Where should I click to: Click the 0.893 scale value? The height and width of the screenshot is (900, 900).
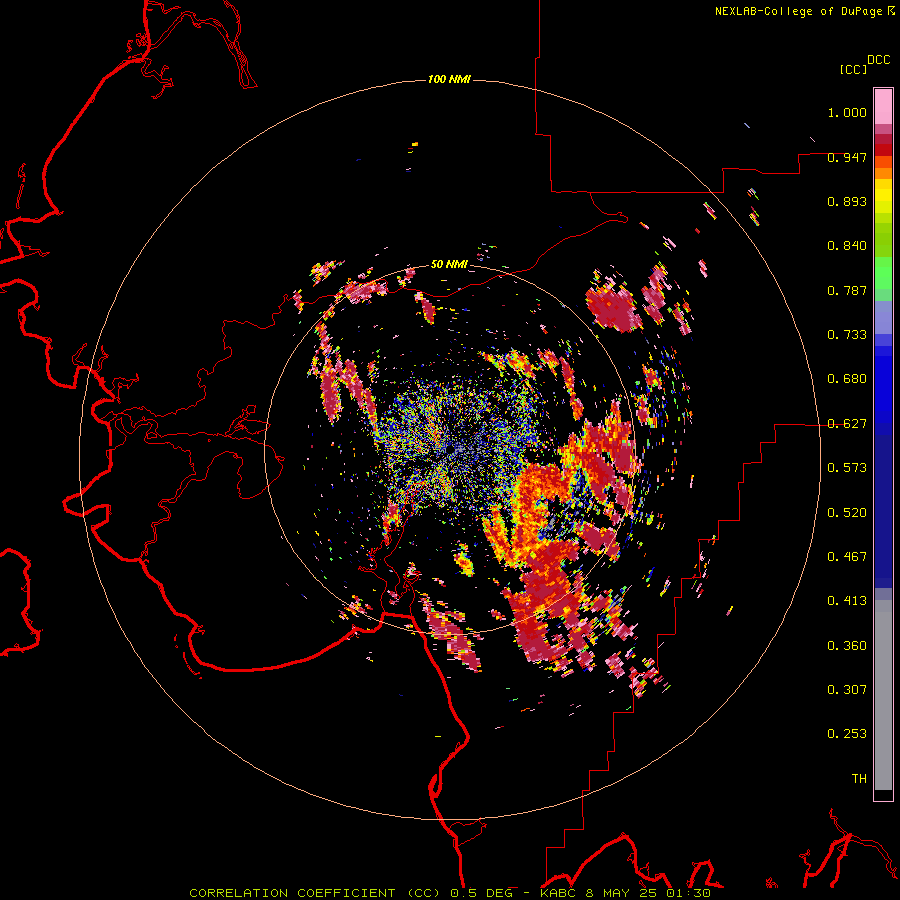click(847, 201)
